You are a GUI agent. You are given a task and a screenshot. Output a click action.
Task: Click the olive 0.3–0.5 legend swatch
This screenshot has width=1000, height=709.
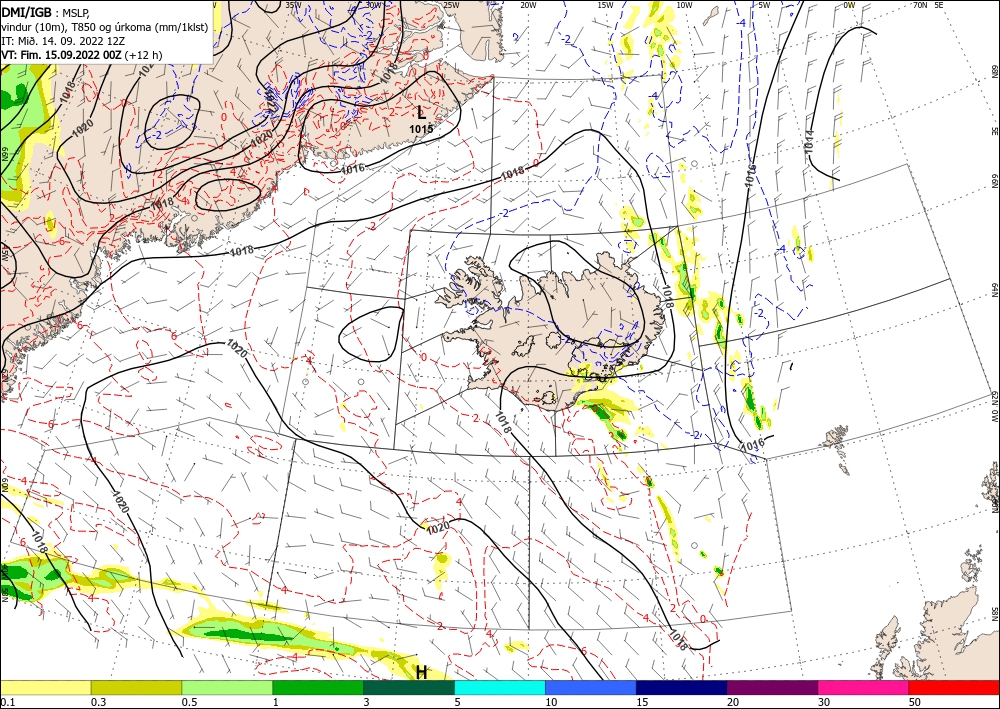(136, 687)
